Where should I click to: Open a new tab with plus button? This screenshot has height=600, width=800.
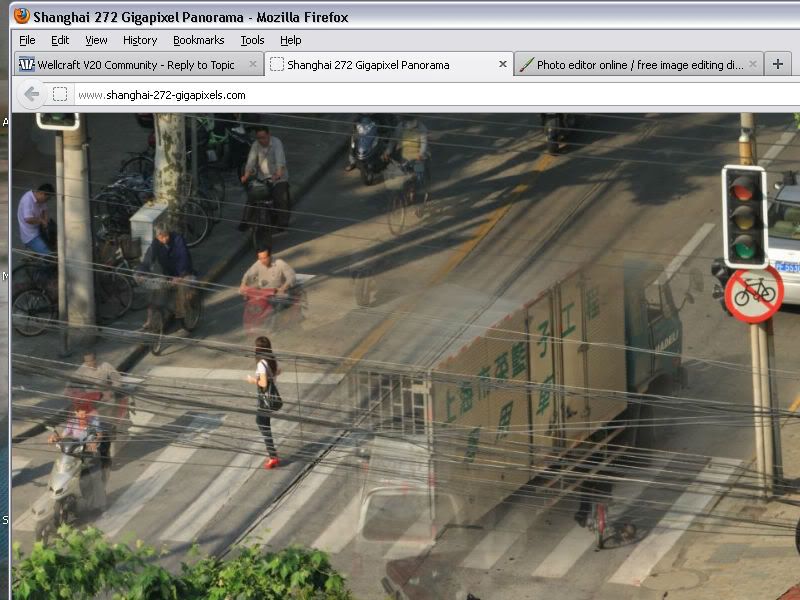coord(778,64)
